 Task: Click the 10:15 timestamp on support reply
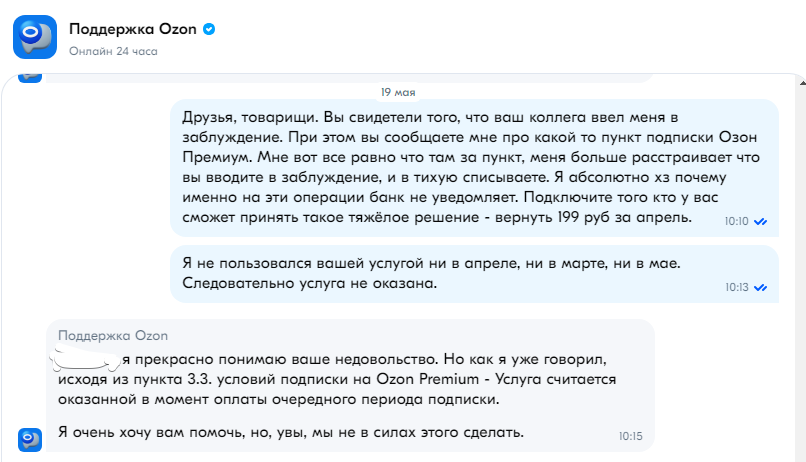pyautogui.click(x=630, y=436)
